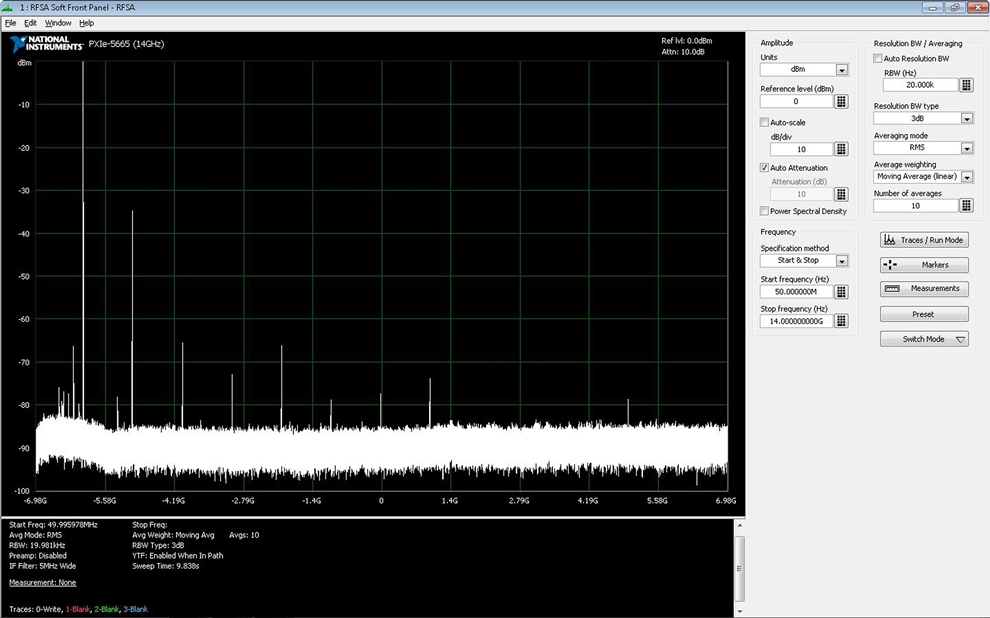Screen dimensions: 990x618
Task: Enable the Auto-scale checkbox
Action: coord(765,122)
